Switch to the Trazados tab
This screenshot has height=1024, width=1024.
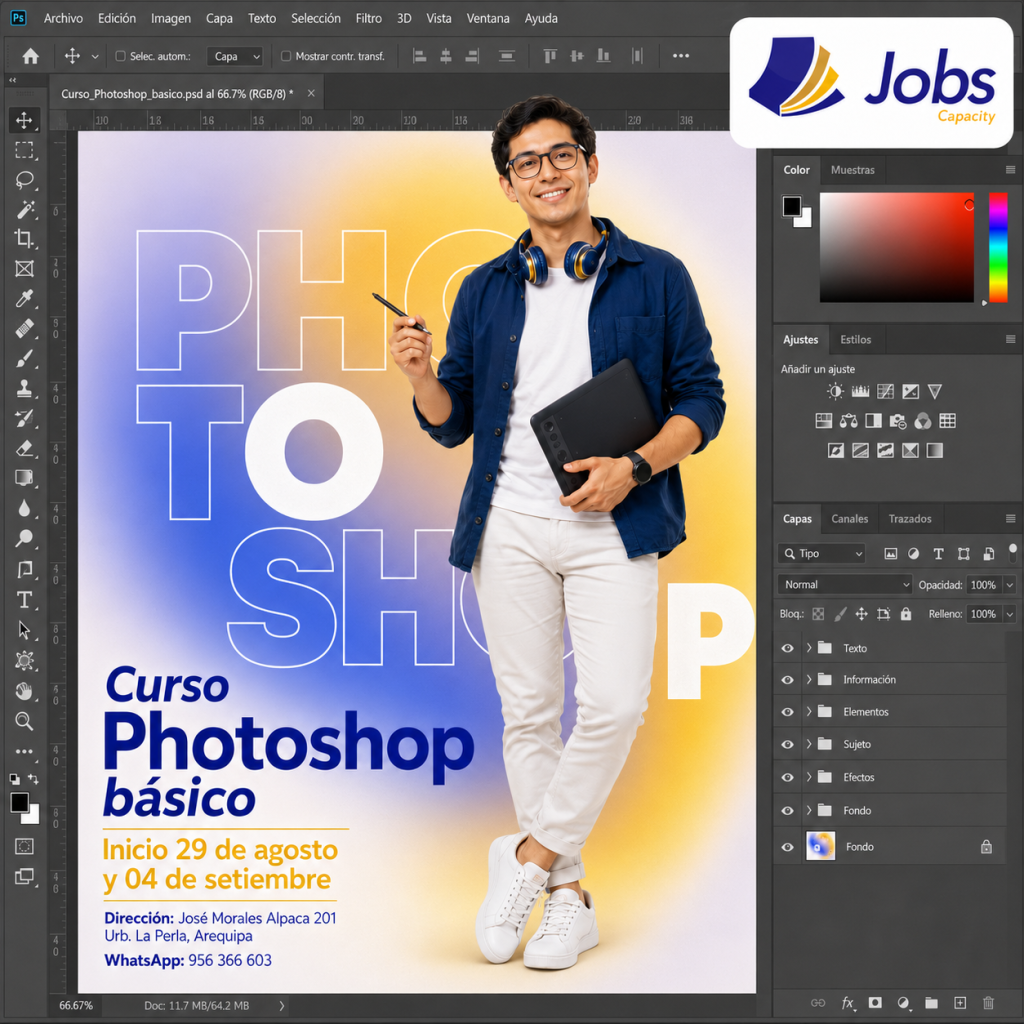[x=910, y=519]
